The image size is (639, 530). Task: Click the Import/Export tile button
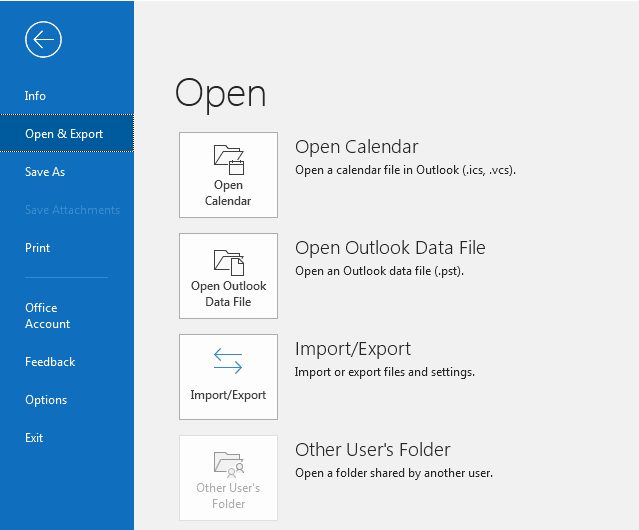pyautogui.click(x=228, y=377)
